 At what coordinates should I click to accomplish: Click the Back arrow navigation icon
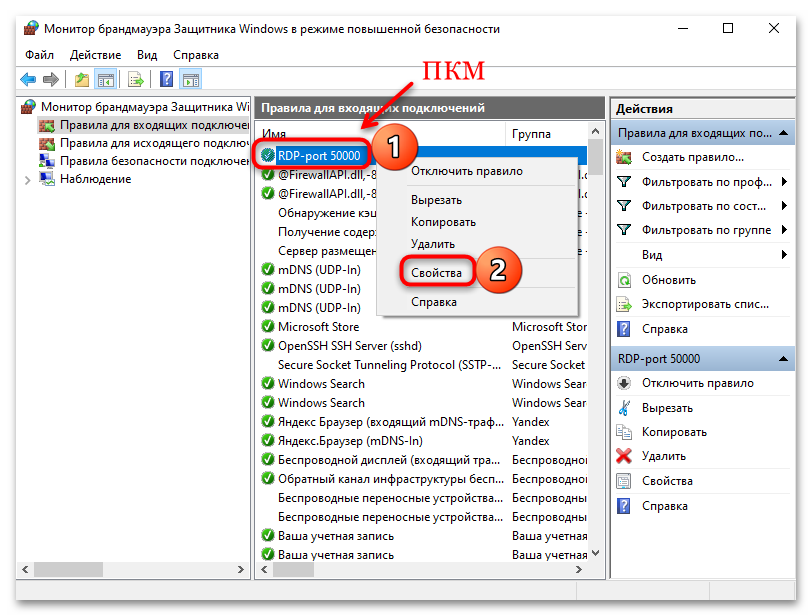pos(27,79)
